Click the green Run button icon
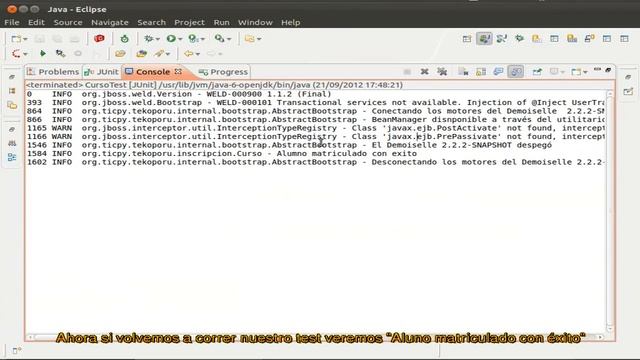The height and width of the screenshot is (360, 640). pyautogui.click(x=171, y=39)
